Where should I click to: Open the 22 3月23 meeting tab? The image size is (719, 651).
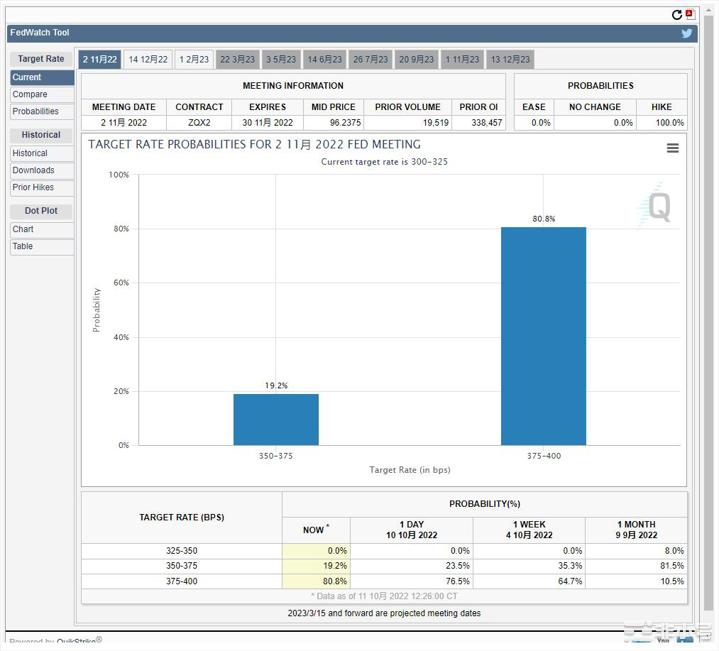coord(238,60)
